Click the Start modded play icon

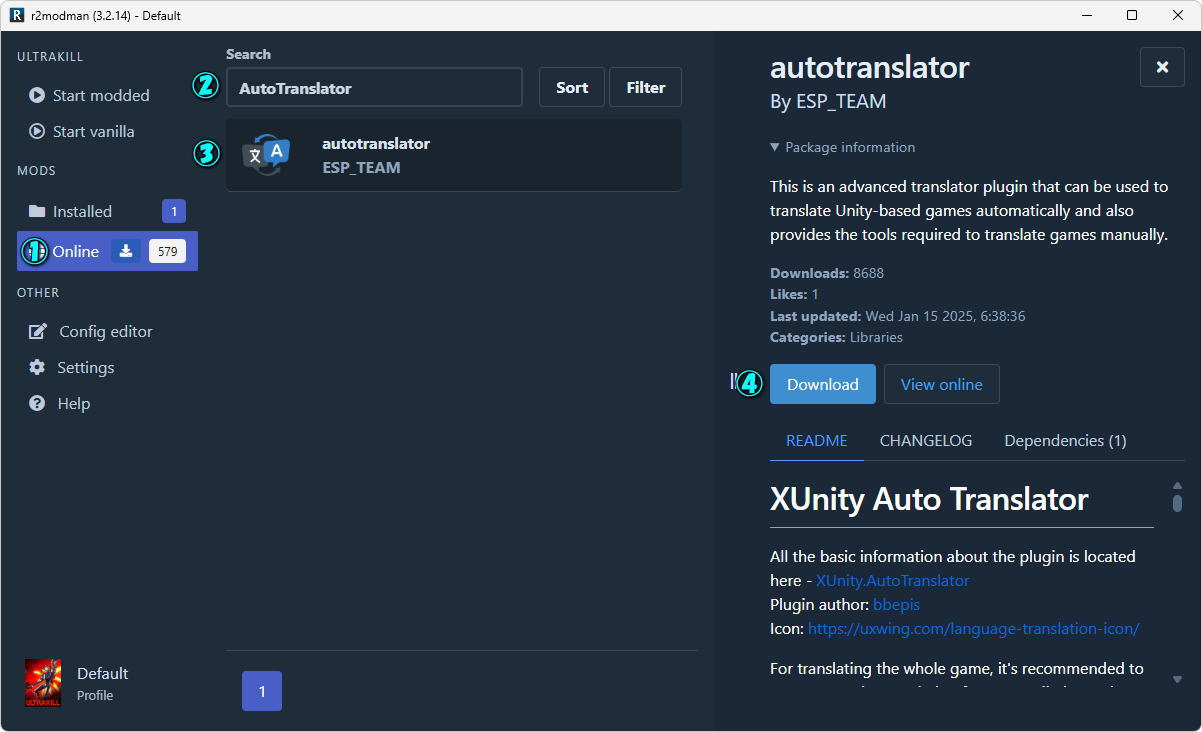(37, 96)
